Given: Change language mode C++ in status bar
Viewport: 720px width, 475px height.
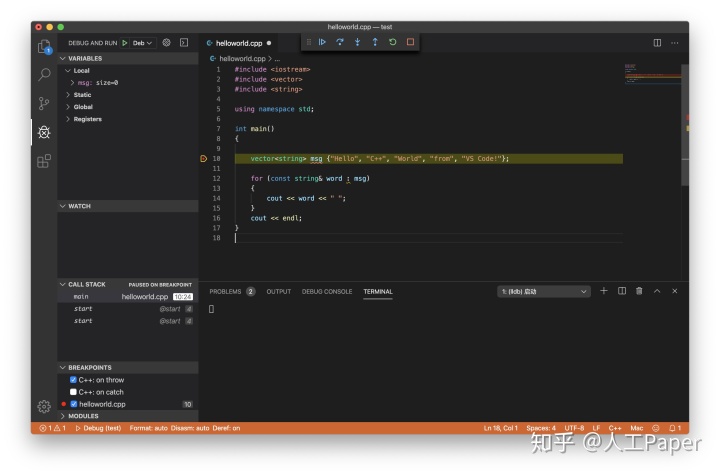Looking at the screenshot, I should click(x=615, y=428).
